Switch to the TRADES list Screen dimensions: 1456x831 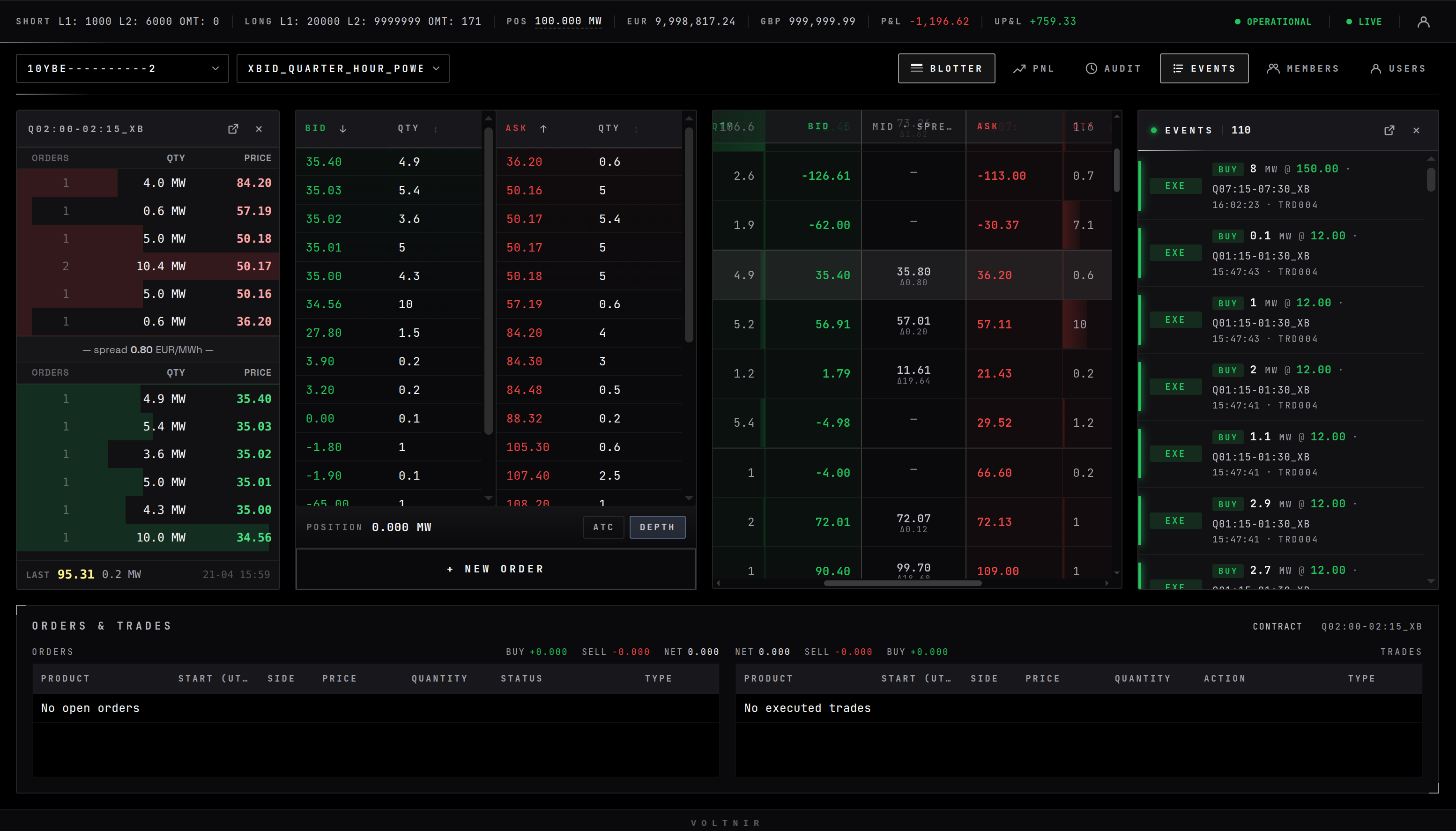(1401, 651)
